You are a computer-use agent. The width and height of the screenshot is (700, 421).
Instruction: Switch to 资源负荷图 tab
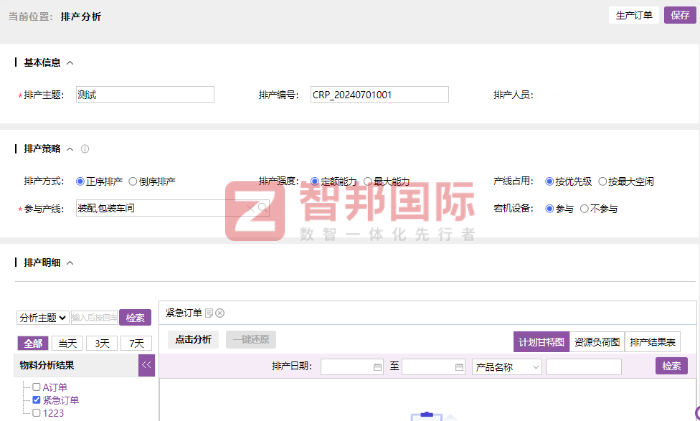pos(598,342)
